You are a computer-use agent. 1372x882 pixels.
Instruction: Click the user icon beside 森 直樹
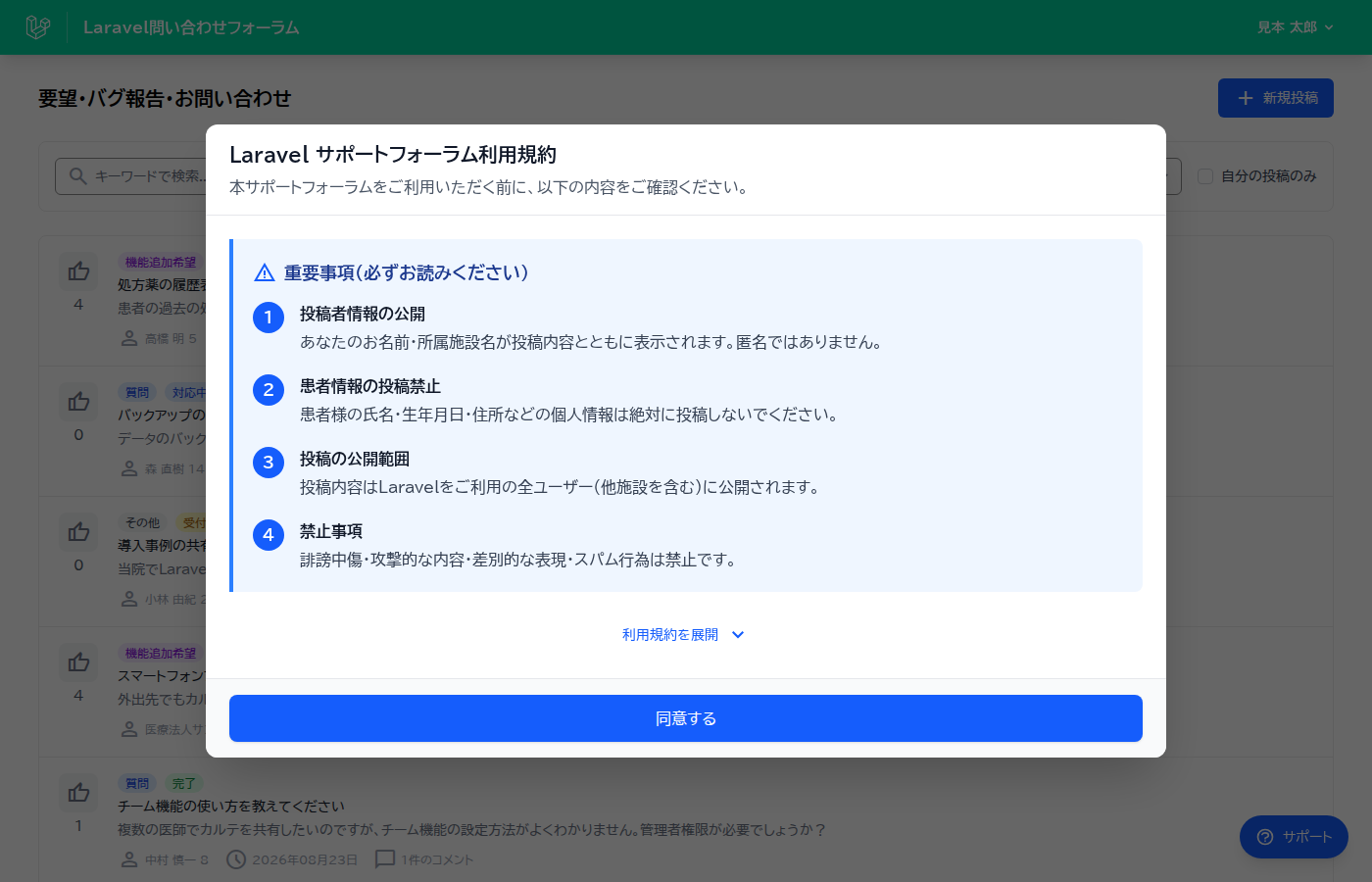point(129,468)
